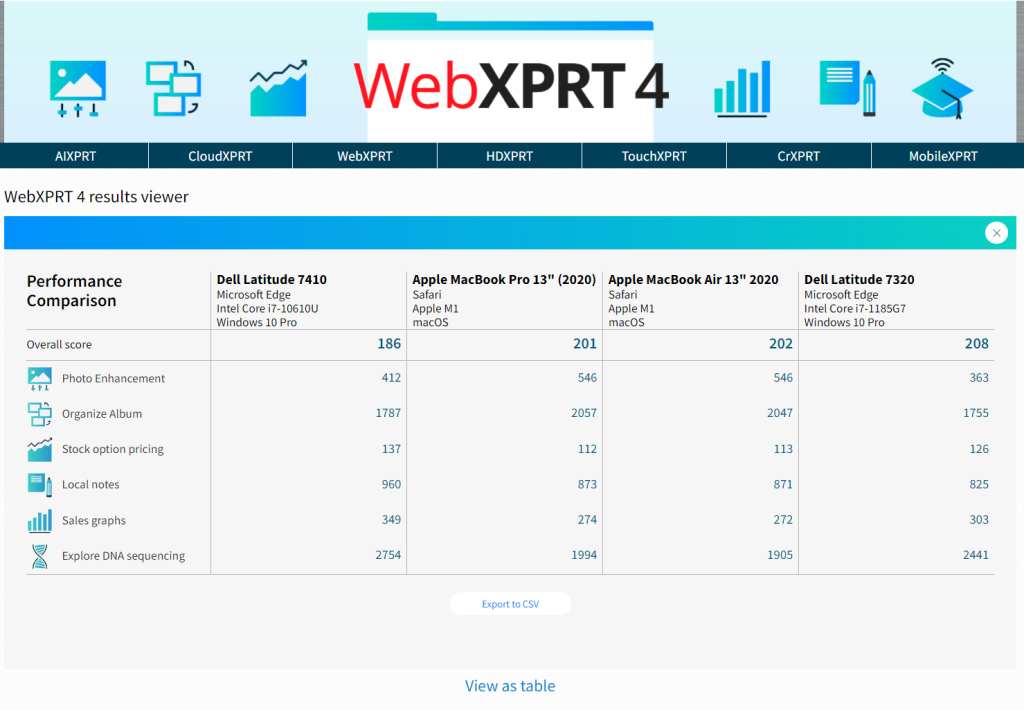
Task: Click the overall score 186
Action: click(x=389, y=344)
